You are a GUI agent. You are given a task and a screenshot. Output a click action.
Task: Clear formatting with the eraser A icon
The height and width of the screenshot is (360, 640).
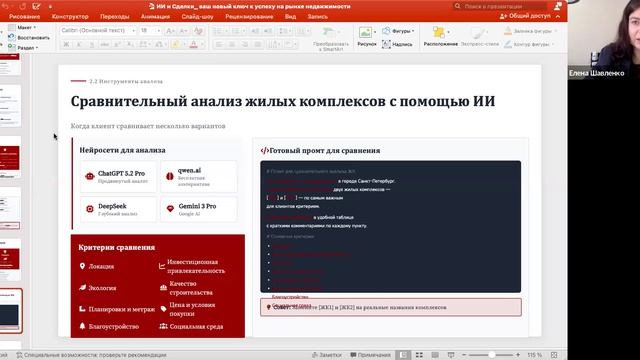(198, 31)
